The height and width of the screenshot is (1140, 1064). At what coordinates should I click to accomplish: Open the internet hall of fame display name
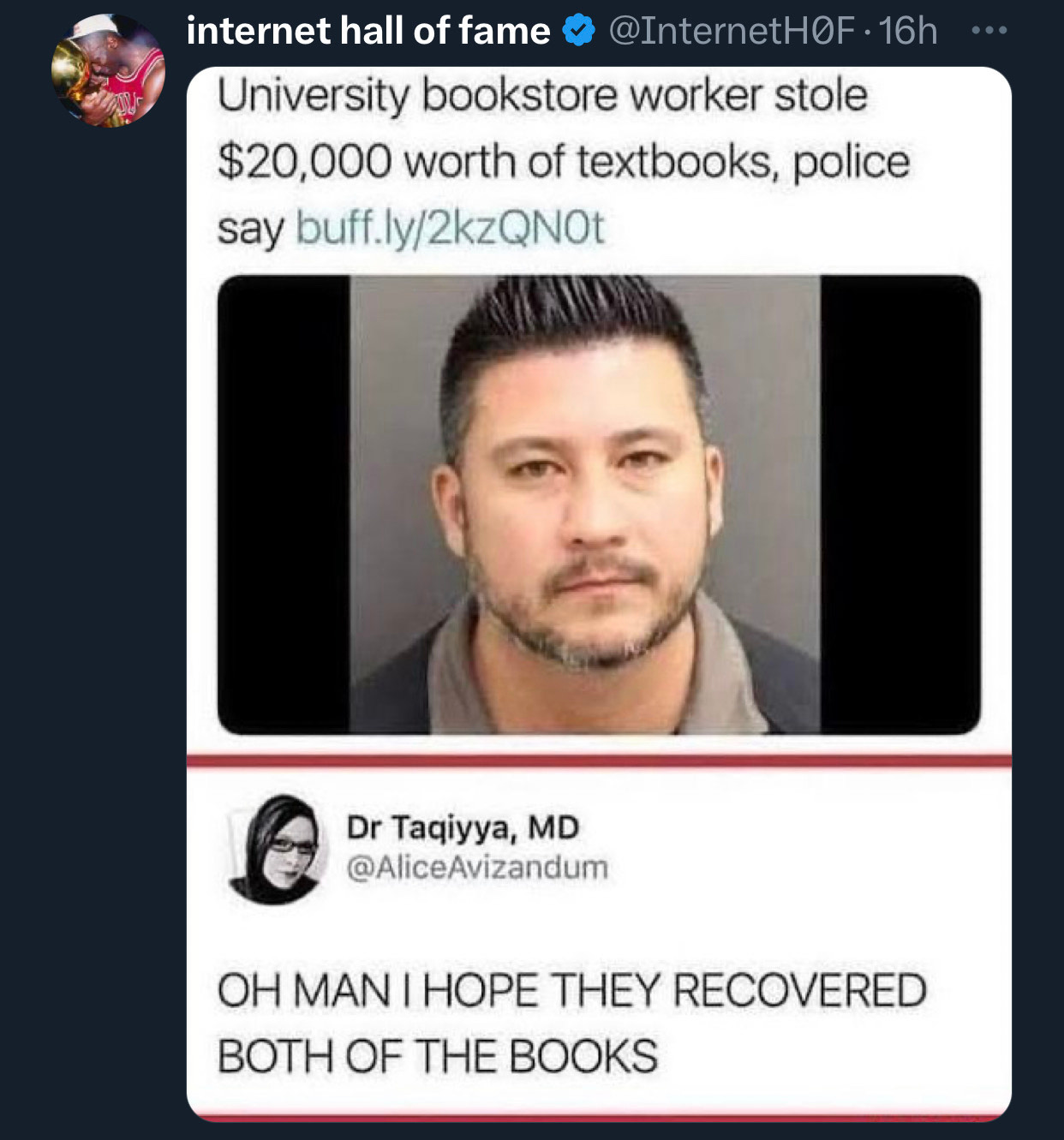click(368, 31)
